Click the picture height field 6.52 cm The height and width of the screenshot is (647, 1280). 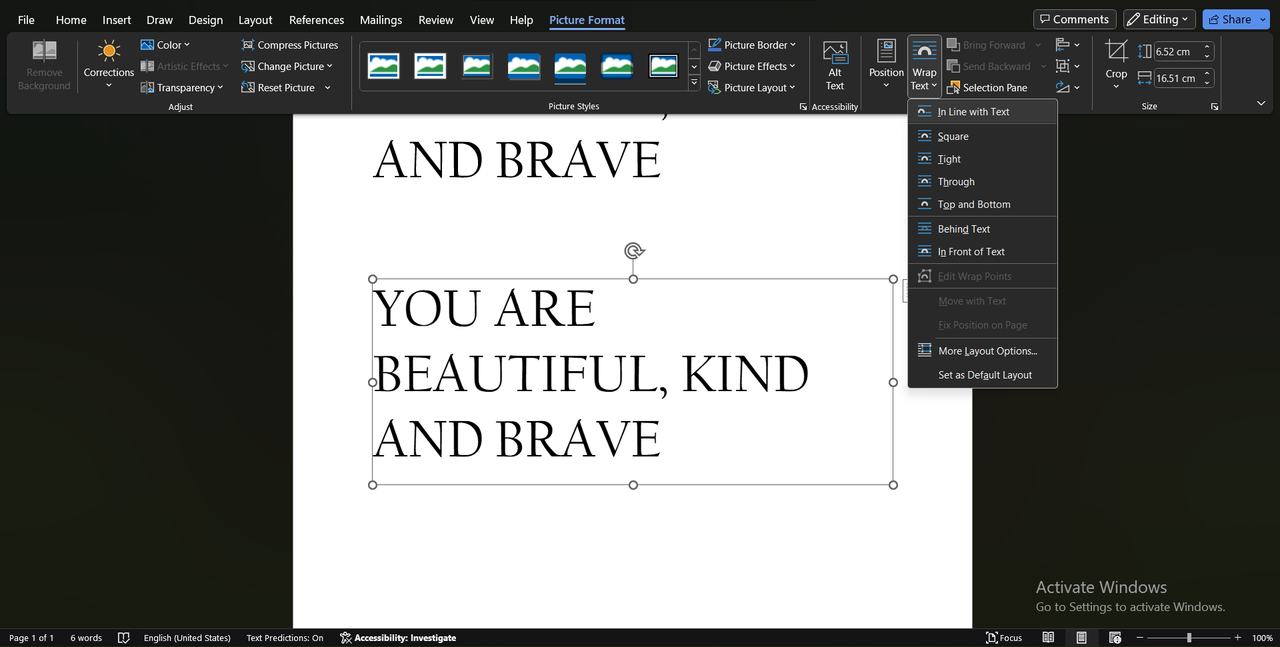click(x=1177, y=51)
